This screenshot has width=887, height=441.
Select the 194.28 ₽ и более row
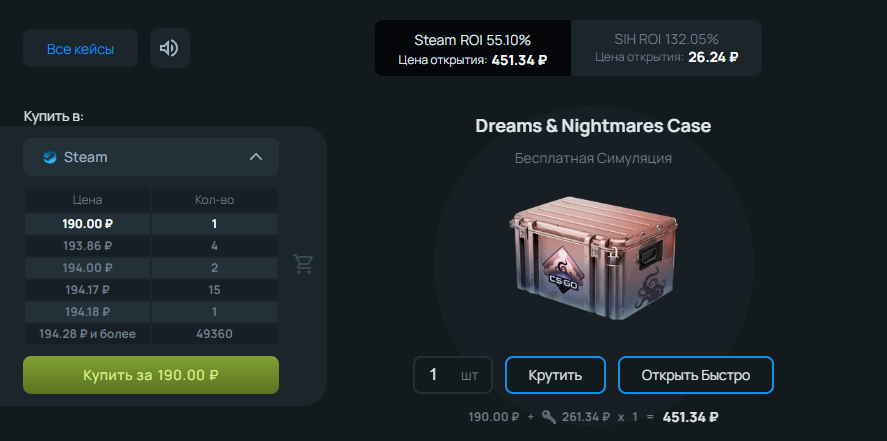pos(151,334)
